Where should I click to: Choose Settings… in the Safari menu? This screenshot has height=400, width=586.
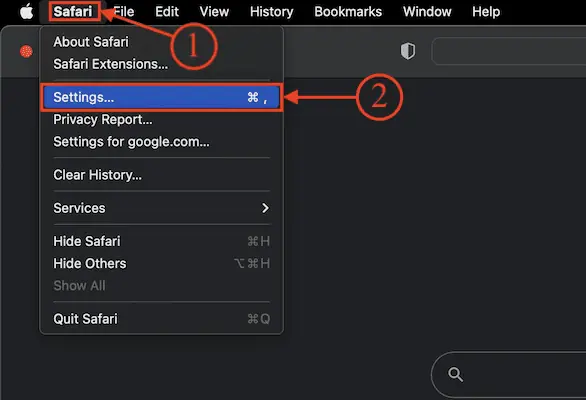161,98
